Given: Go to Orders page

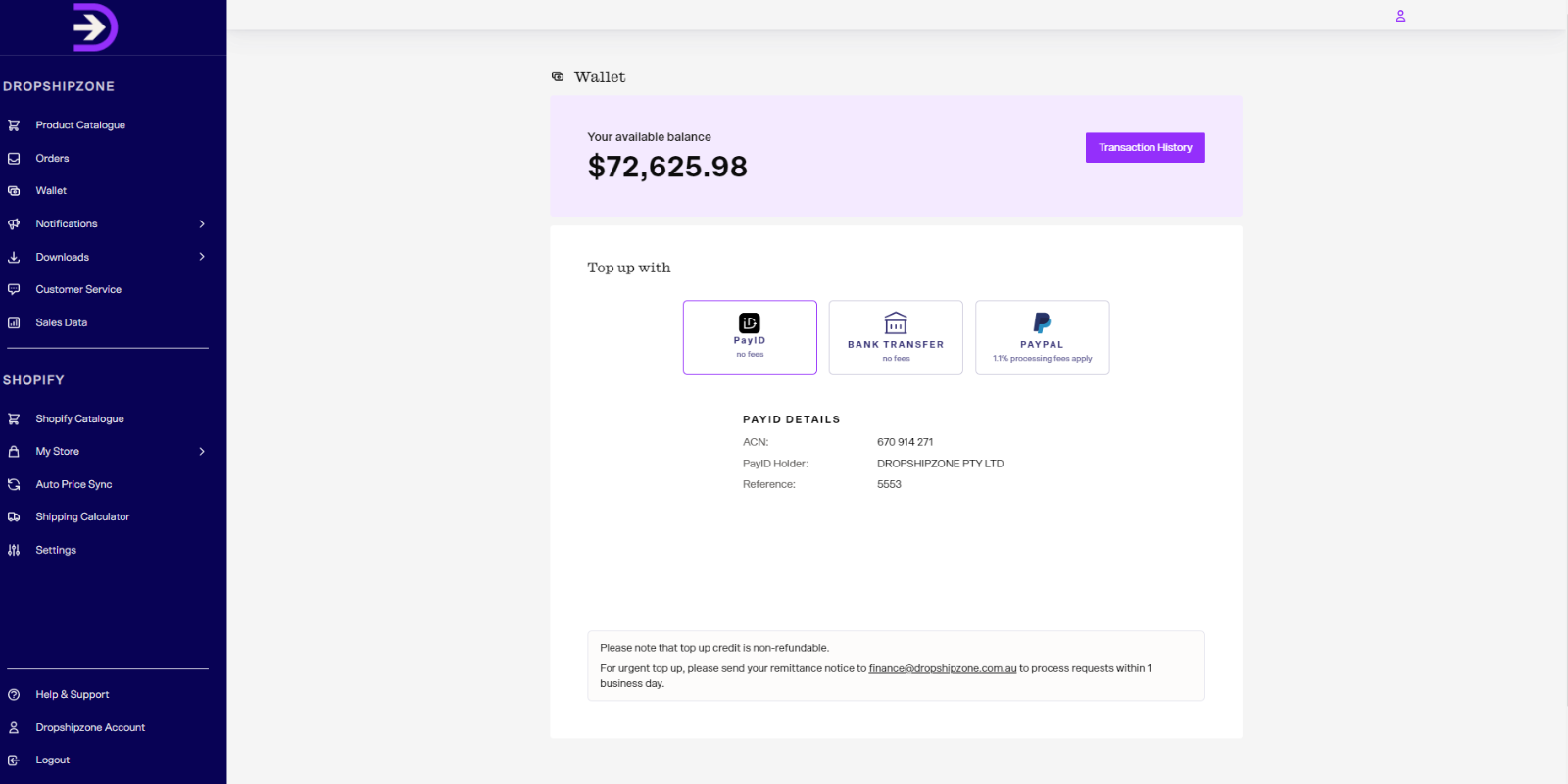Looking at the screenshot, I should tap(52, 158).
